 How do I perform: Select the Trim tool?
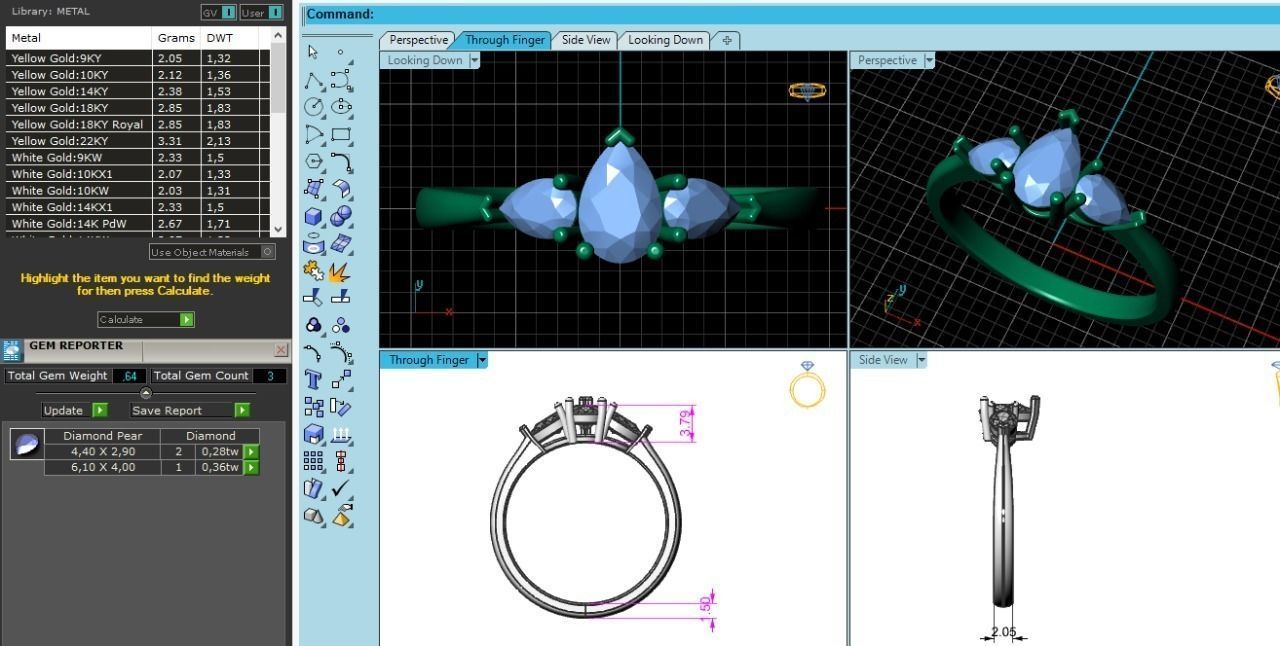[x=313, y=297]
